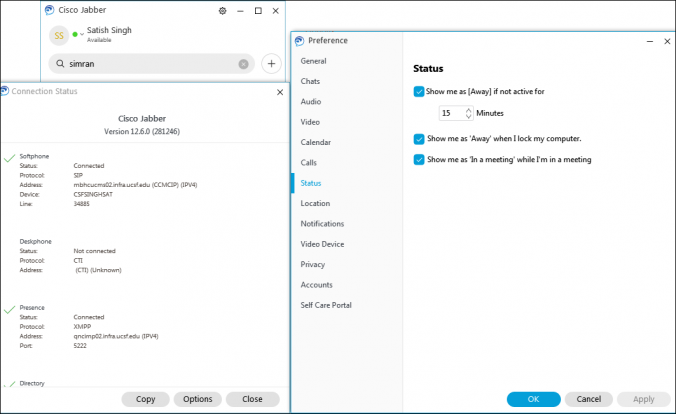Open the Calls preferences tab
Viewport: 676px width, 414px height.
coord(309,163)
